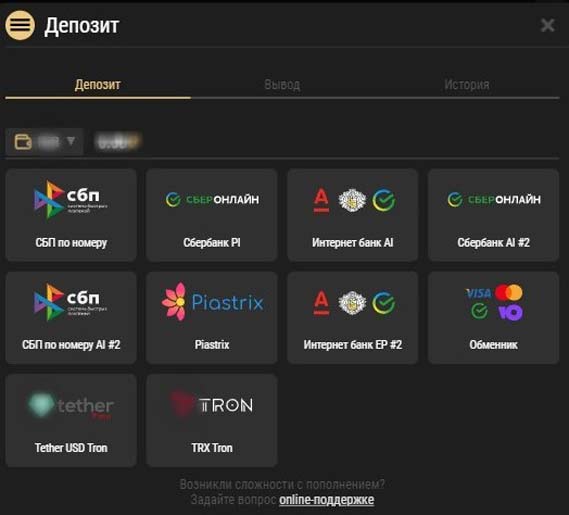Expand the wallet currency dropdown
Screen dimensions: 569x515
44,142
